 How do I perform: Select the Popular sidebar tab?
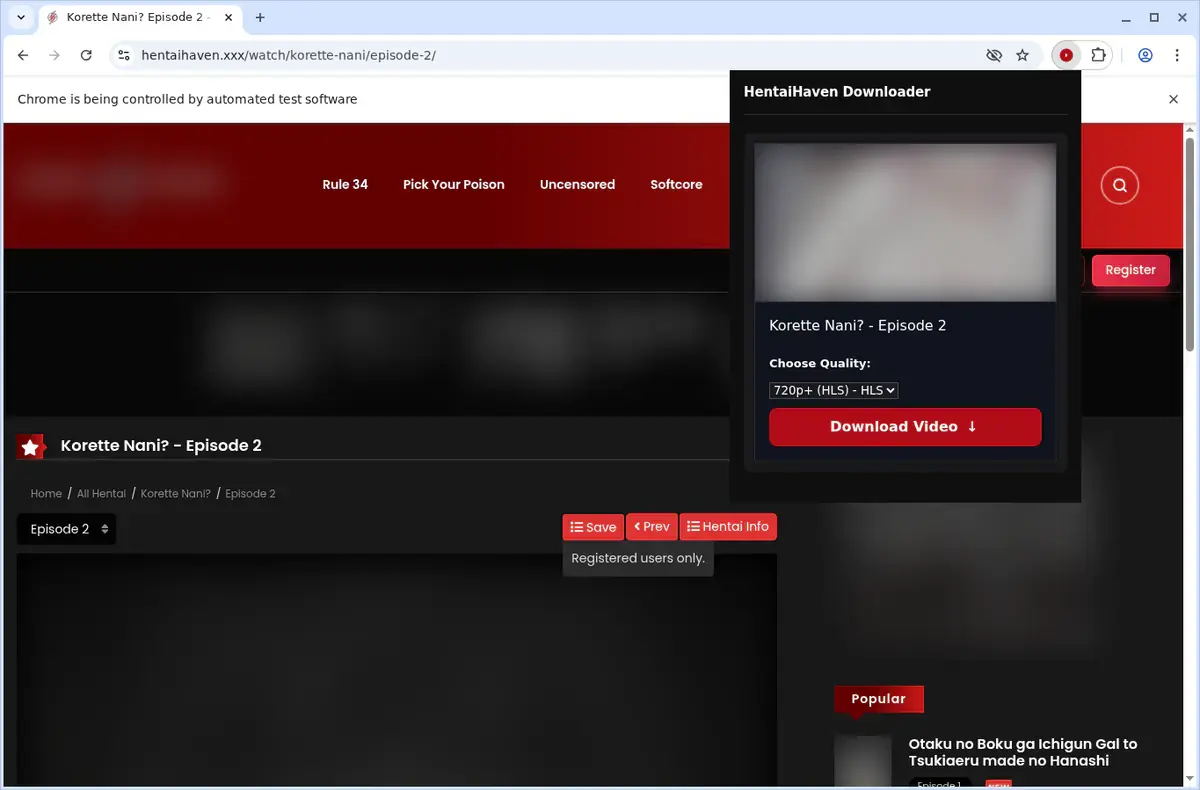point(878,699)
